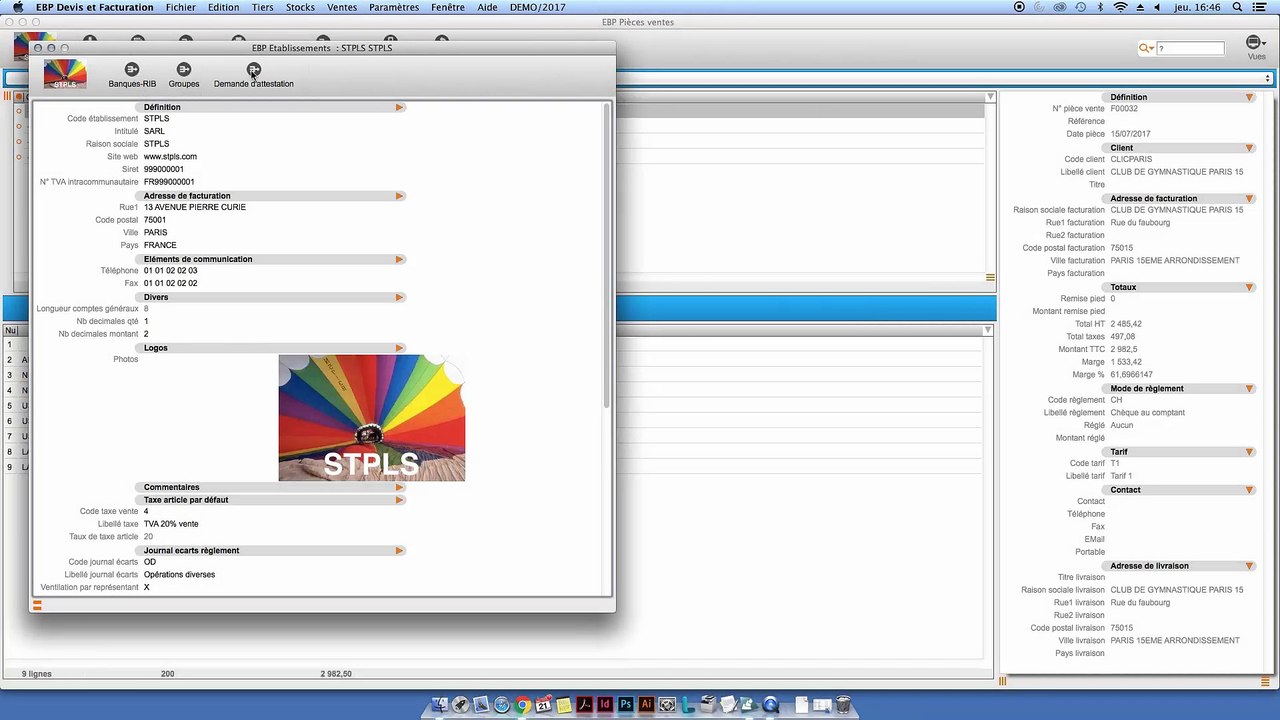Collapse the Journal ecarts règlement section

[399, 550]
